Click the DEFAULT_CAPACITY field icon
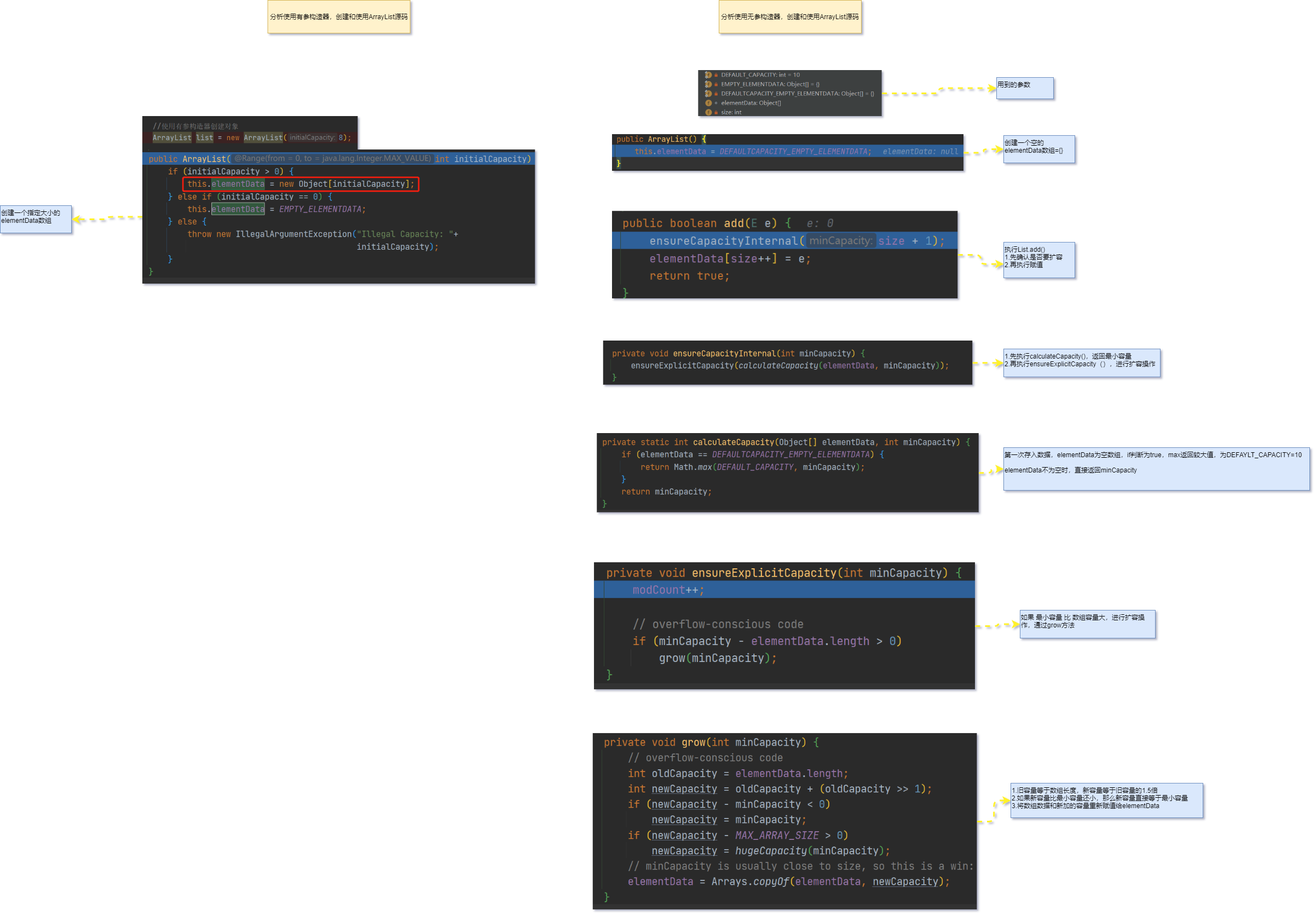The height and width of the screenshot is (916, 1316). pyautogui.click(x=708, y=75)
